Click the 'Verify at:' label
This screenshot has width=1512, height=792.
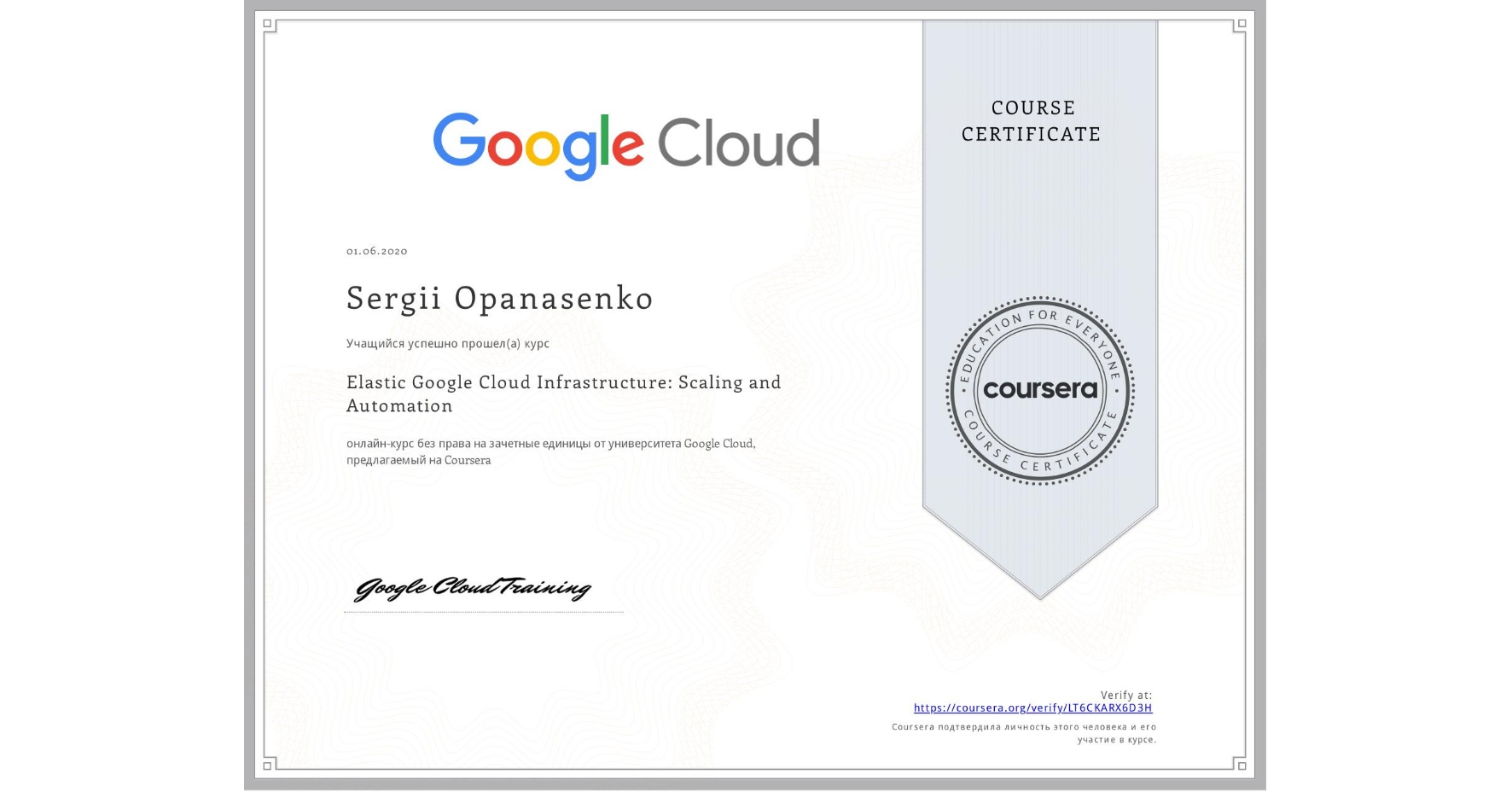[x=1128, y=694]
